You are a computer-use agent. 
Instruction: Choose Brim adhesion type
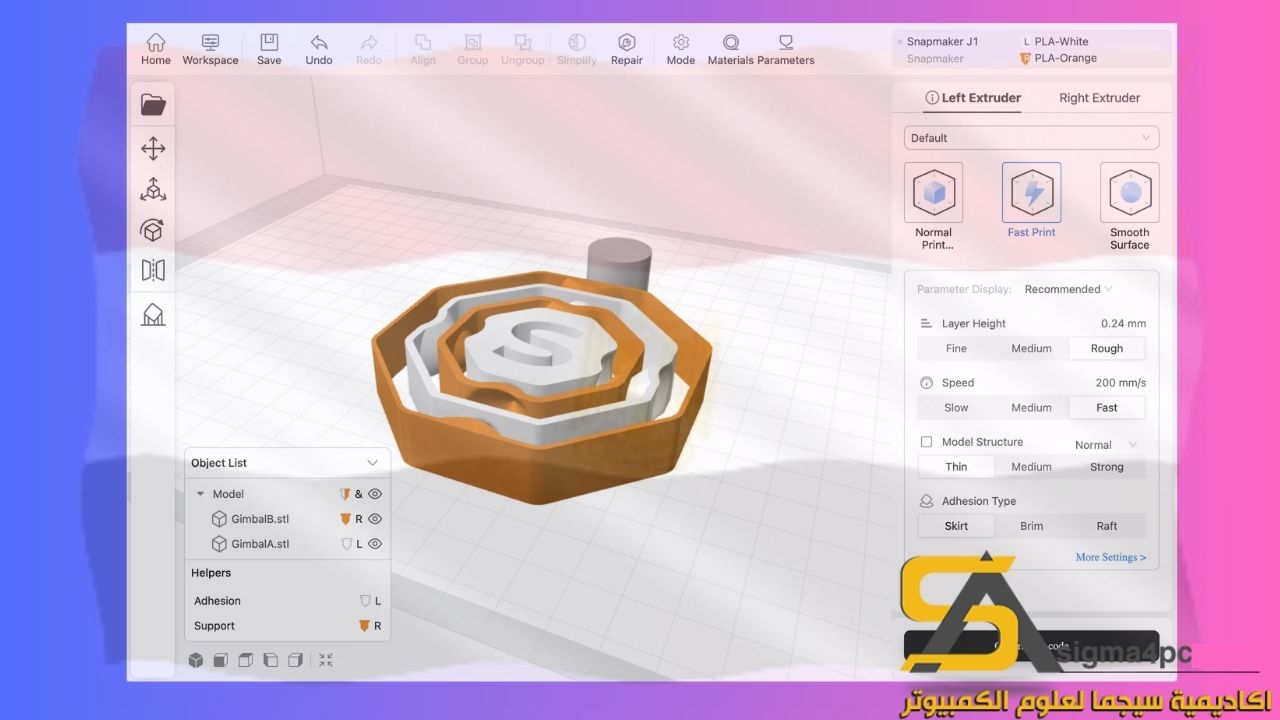(x=1031, y=526)
